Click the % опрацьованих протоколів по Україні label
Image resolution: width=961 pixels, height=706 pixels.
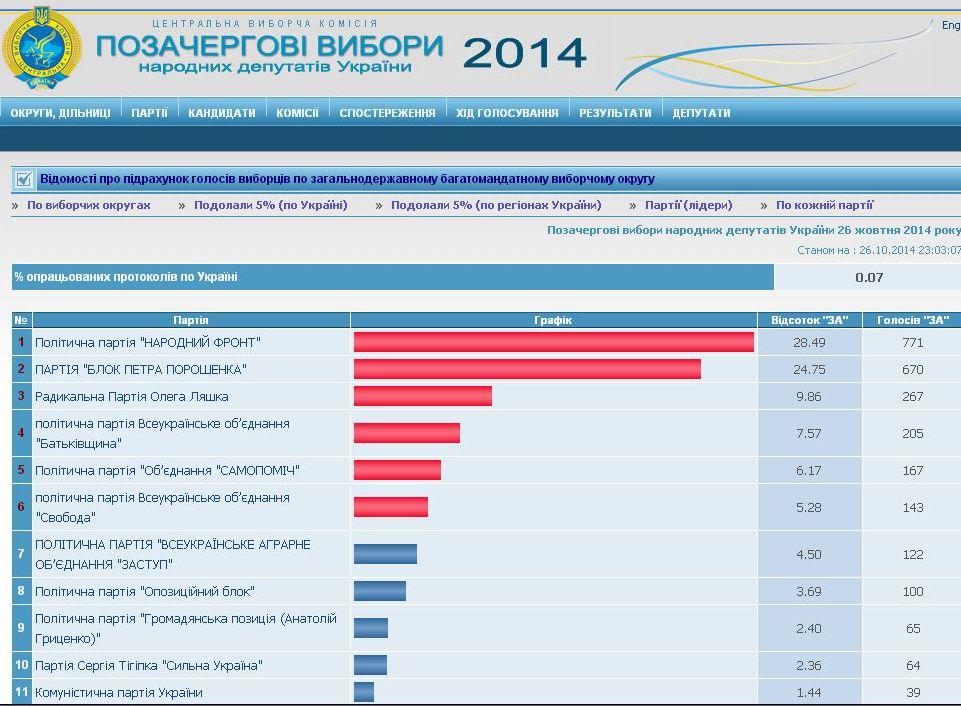126,277
